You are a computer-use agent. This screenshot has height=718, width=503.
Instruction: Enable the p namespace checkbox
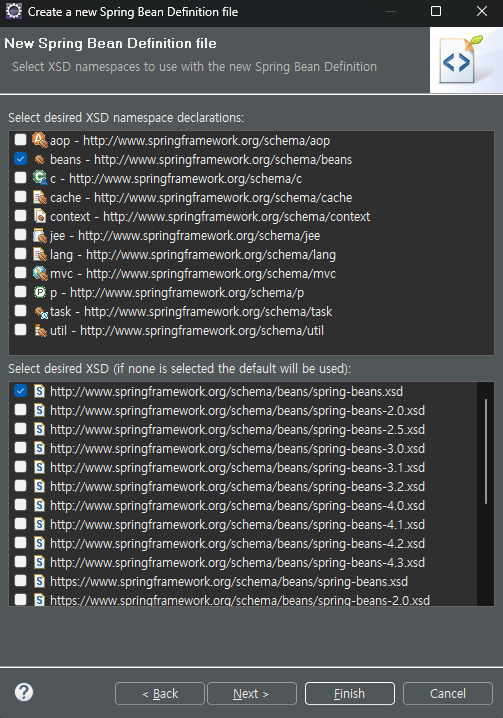pos(20,291)
